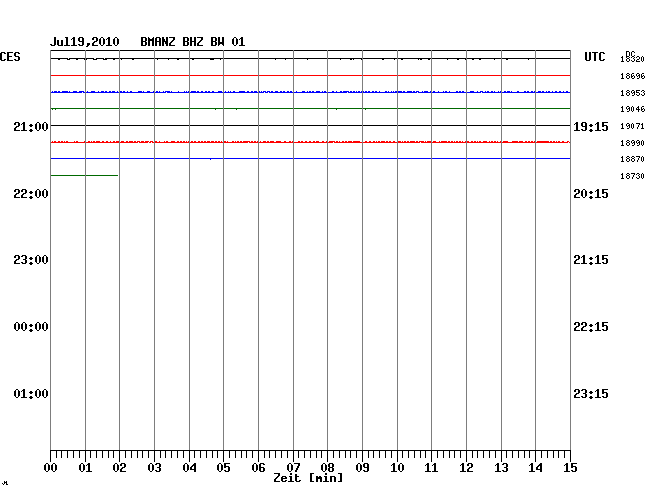Click the 23:15 UTC time label

point(591,393)
